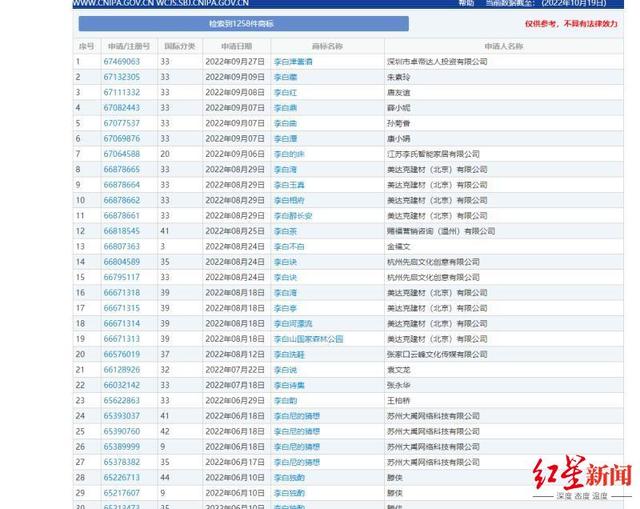The image size is (640, 509).
Task: Open registration number 66576019
Action: click(122, 354)
